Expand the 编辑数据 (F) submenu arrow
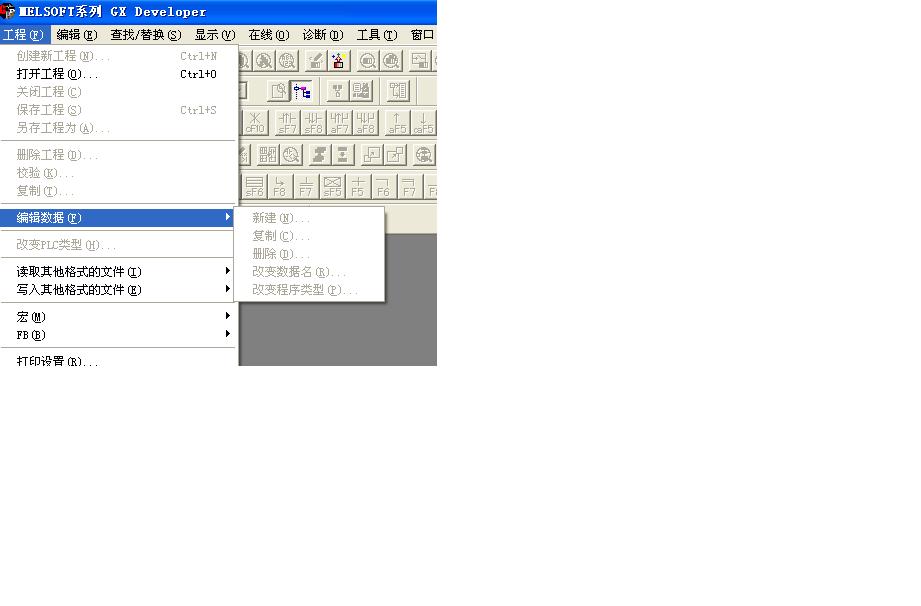 pos(228,217)
